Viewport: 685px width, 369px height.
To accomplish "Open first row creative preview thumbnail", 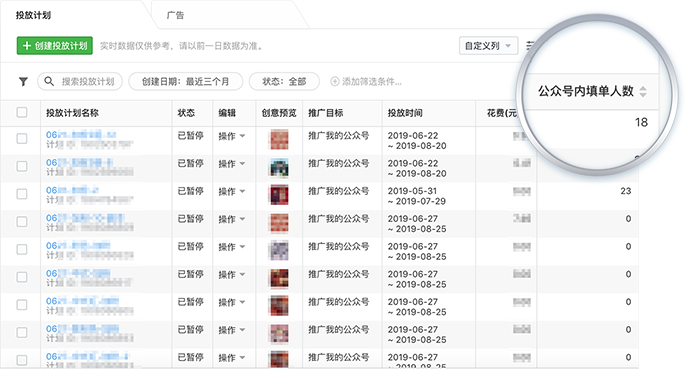I will pyautogui.click(x=279, y=140).
